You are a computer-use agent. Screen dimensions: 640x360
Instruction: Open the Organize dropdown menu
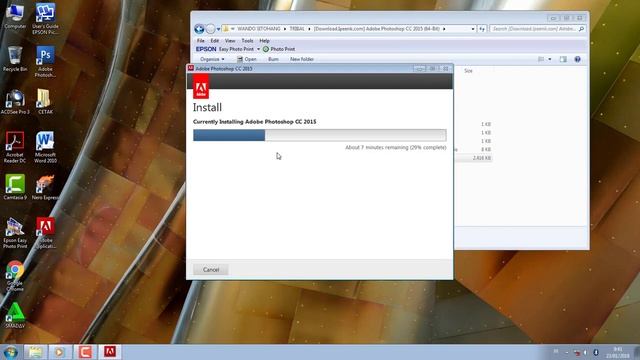(212, 59)
